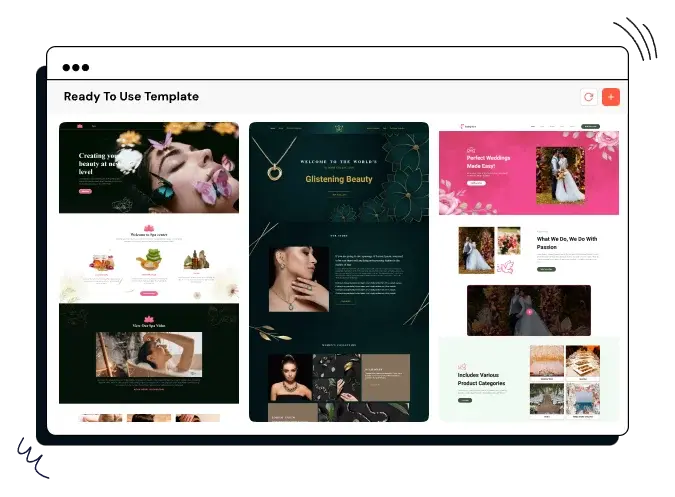The height and width of the screenshot is (497, 675).
Task: Click the white button under Perfect Weddings
Action: click(476, 183)
